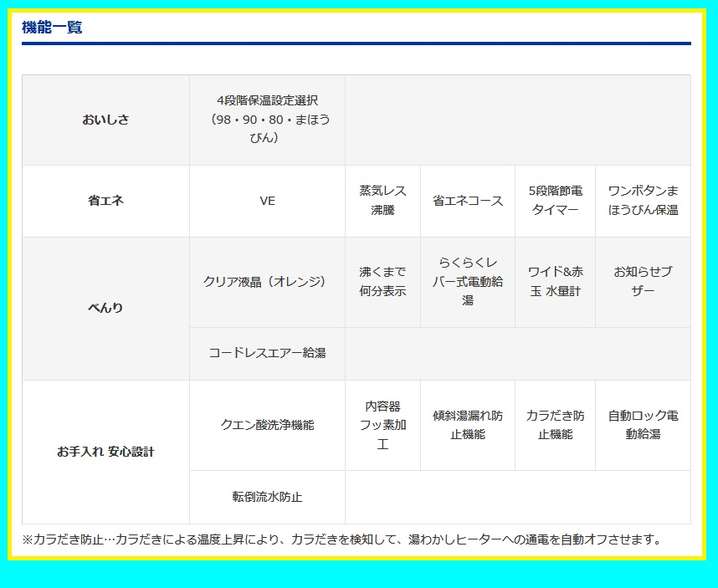Click the クリア液晶（オレンジ）cell
The height and width of the screenshot is (588, 718).
[x=267, y=282]
